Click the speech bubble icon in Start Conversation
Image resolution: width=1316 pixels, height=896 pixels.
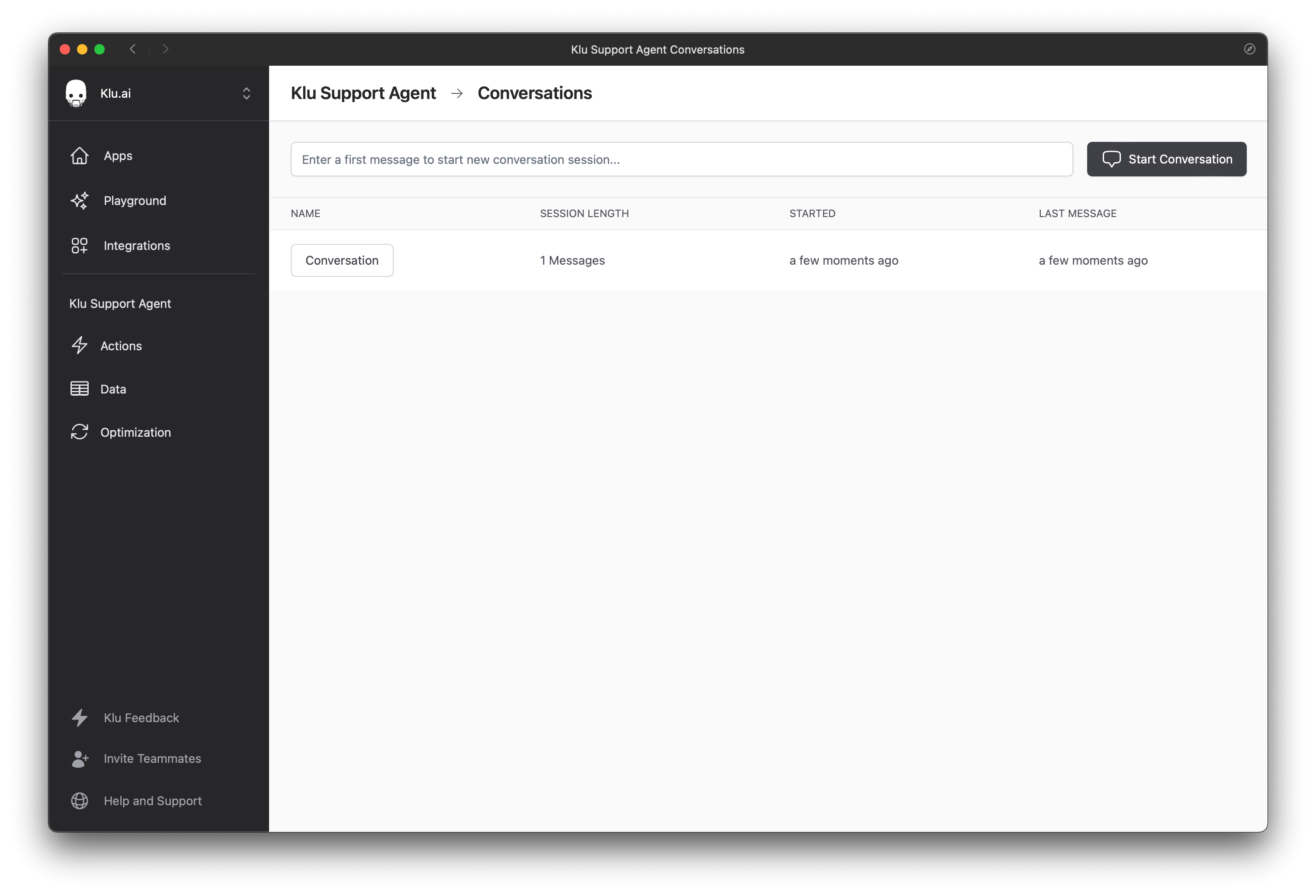1111,159
